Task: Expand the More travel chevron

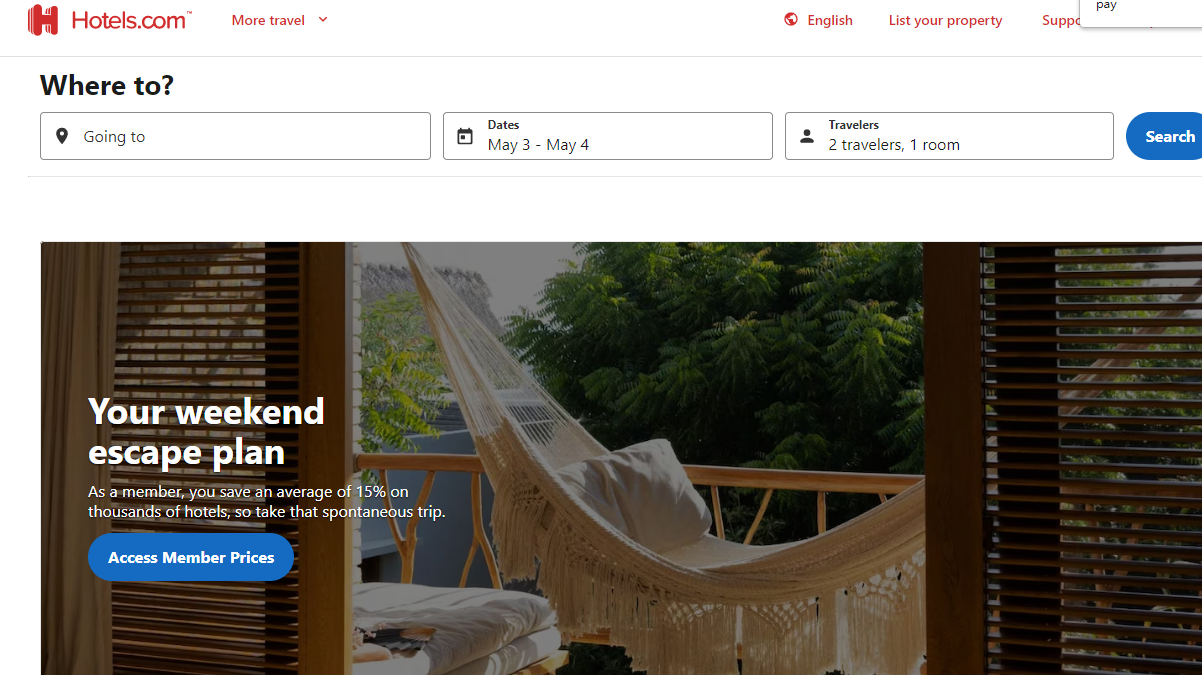Action: coord(323,19)
